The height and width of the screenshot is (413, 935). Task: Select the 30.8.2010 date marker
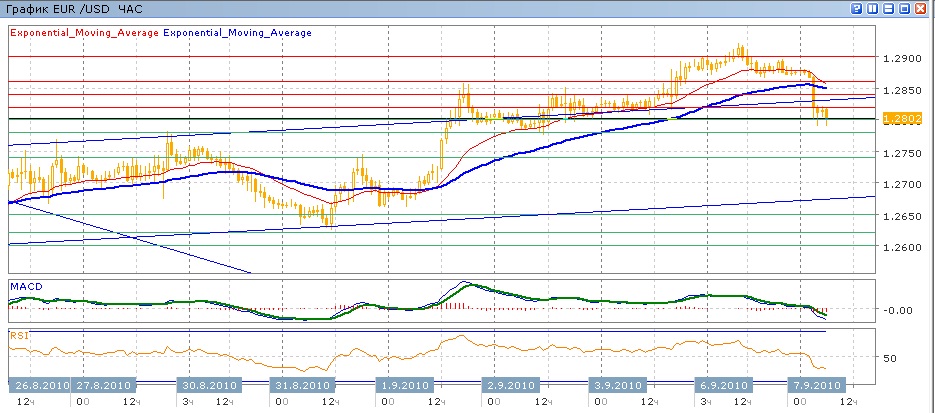tap(208, 385)
